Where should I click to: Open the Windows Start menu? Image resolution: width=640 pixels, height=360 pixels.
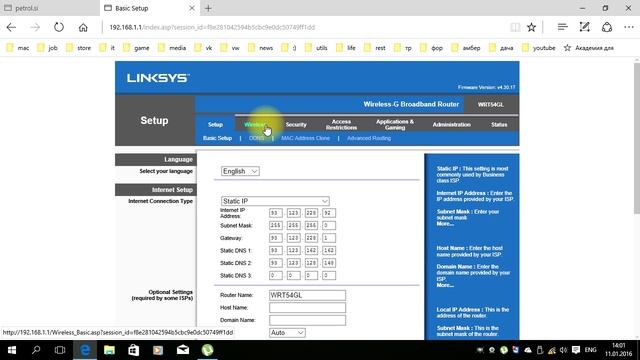(x=12, y=350)
